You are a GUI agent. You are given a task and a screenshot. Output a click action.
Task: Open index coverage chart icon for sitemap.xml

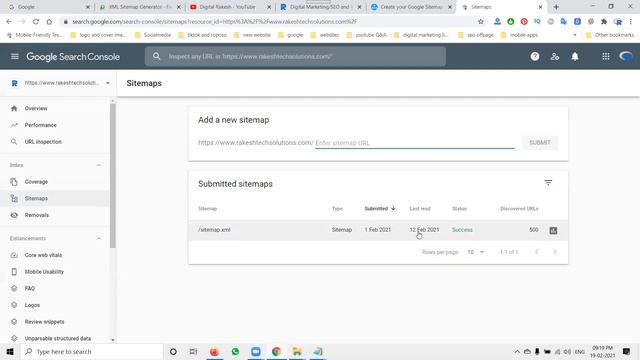point(553,231)
